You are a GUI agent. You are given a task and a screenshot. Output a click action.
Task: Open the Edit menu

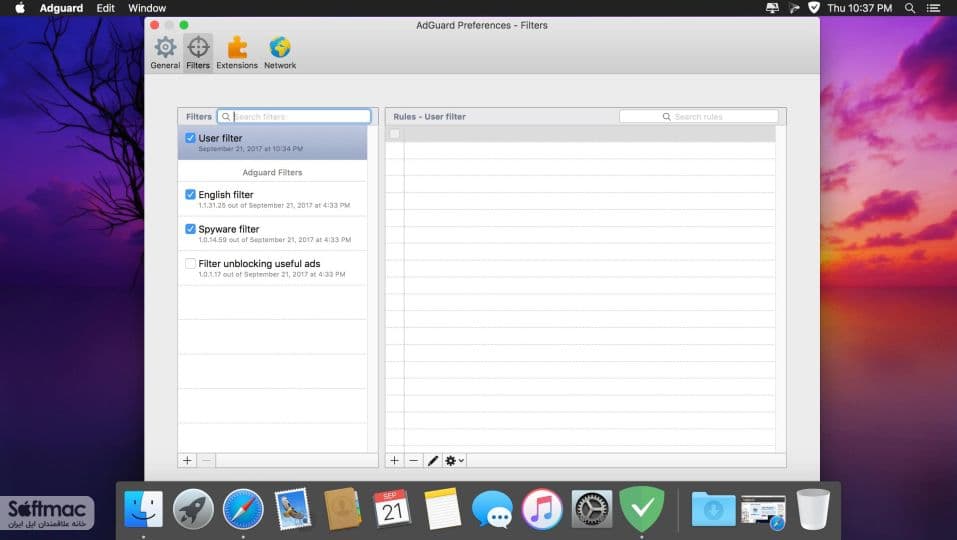[x=105, y=8]
